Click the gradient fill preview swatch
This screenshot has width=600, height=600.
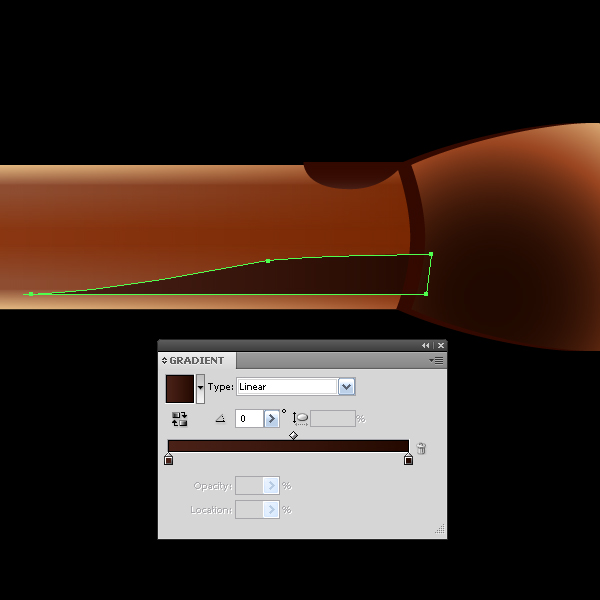180,389
